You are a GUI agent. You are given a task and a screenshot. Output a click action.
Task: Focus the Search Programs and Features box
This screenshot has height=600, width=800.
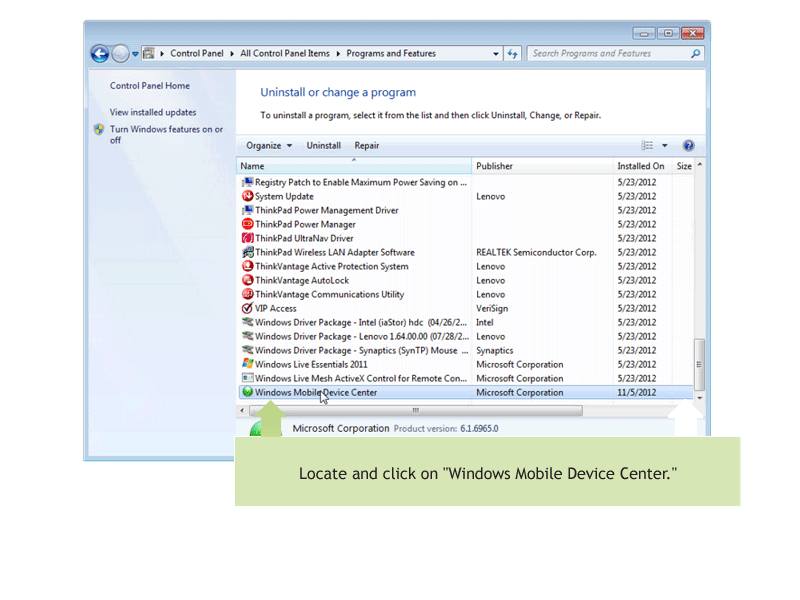tap(615, 53)
